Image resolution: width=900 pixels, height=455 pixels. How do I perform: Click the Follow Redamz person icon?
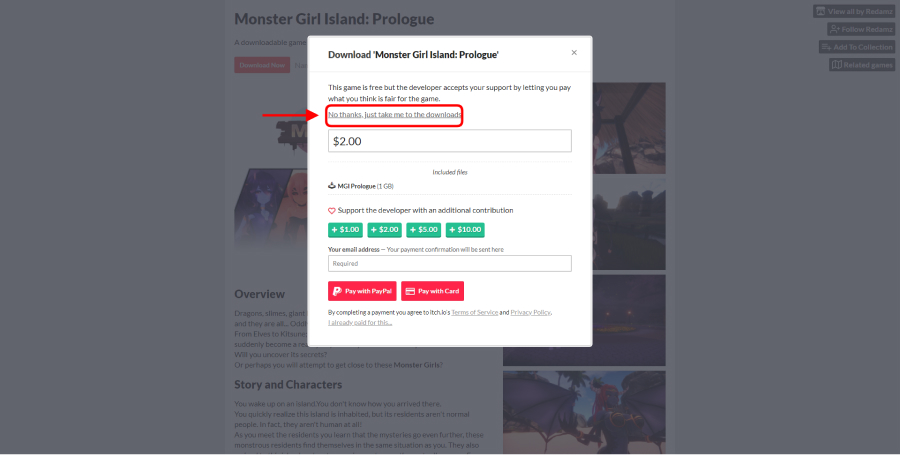click(x=835, y=29)
